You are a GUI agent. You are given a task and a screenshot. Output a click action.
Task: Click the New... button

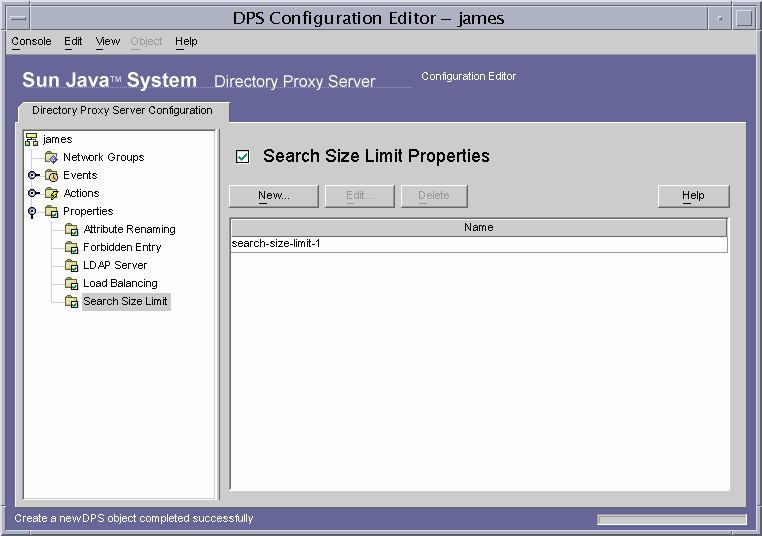click(274, 196)
